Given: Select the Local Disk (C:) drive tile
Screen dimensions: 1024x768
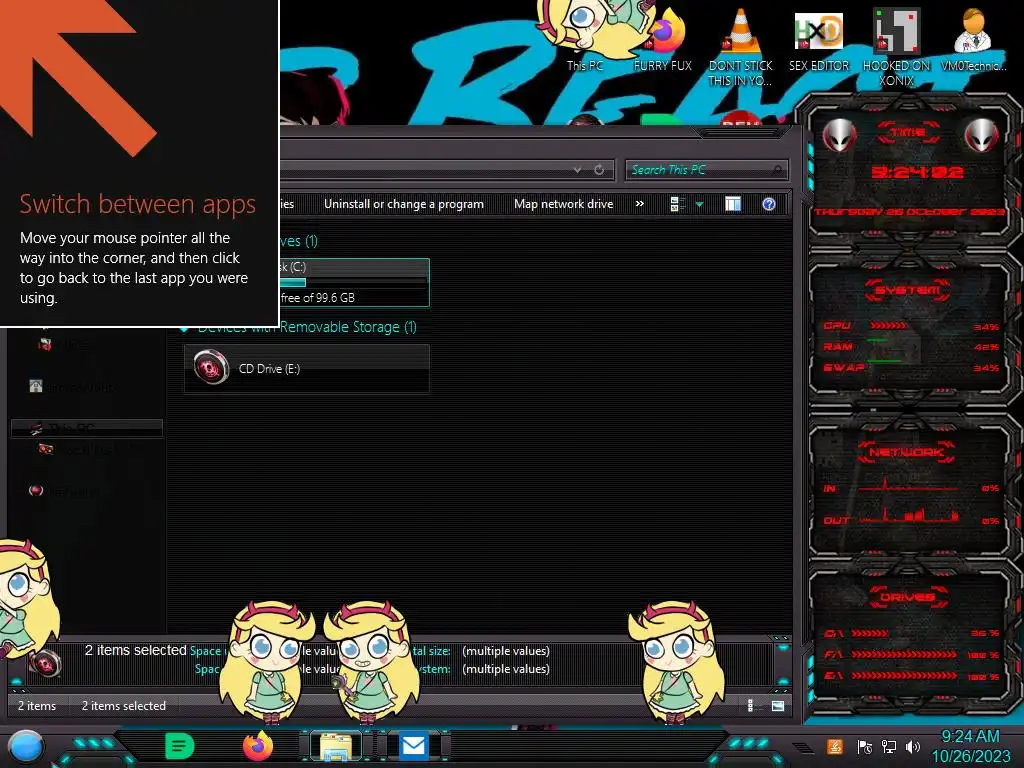Looking at the screenshot, I should tap(354, 282).
